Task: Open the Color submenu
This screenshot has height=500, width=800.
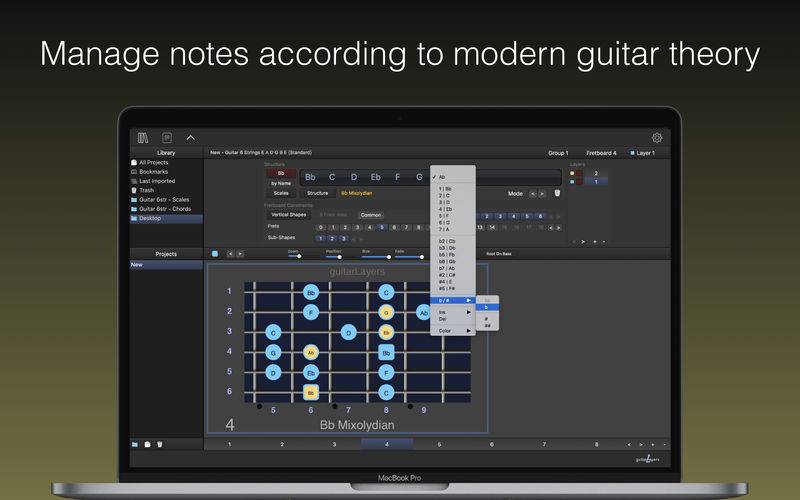Action: (453, 331)
